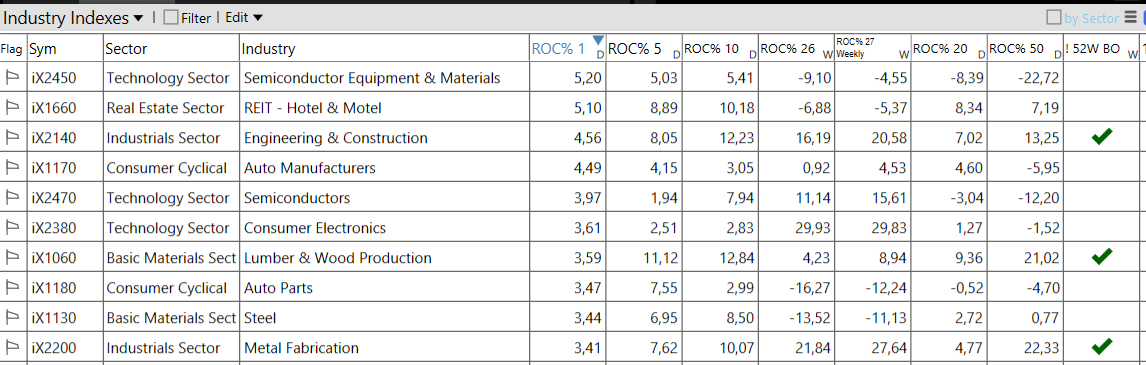Flag the iX2200 Metal Fabrication row
Image resolution: width=1146 pixels, height=365 pixels.
tap(12, 348)
